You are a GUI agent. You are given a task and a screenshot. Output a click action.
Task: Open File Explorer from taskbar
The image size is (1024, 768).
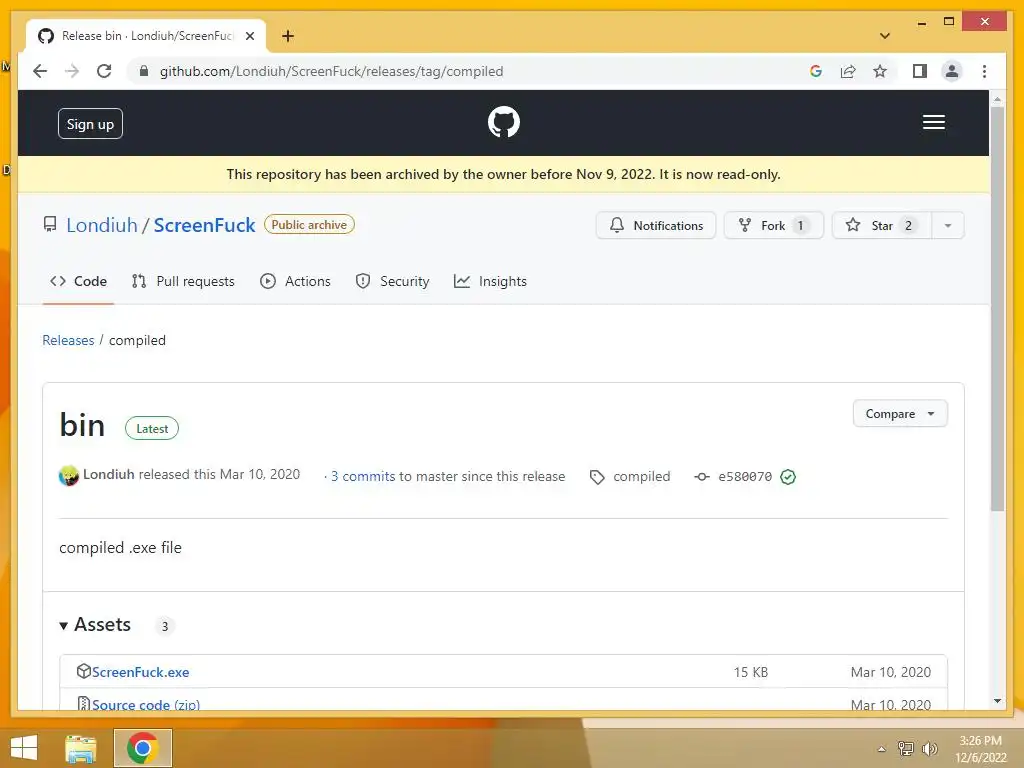81,748
